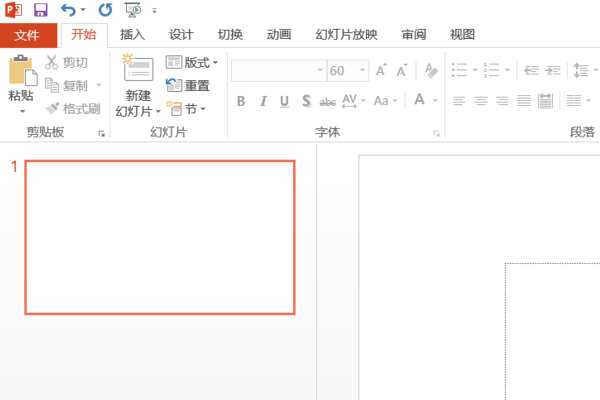Toggle italic formatting
The height and width of the screenshot is (400, 600).
[x=263, y=101]
